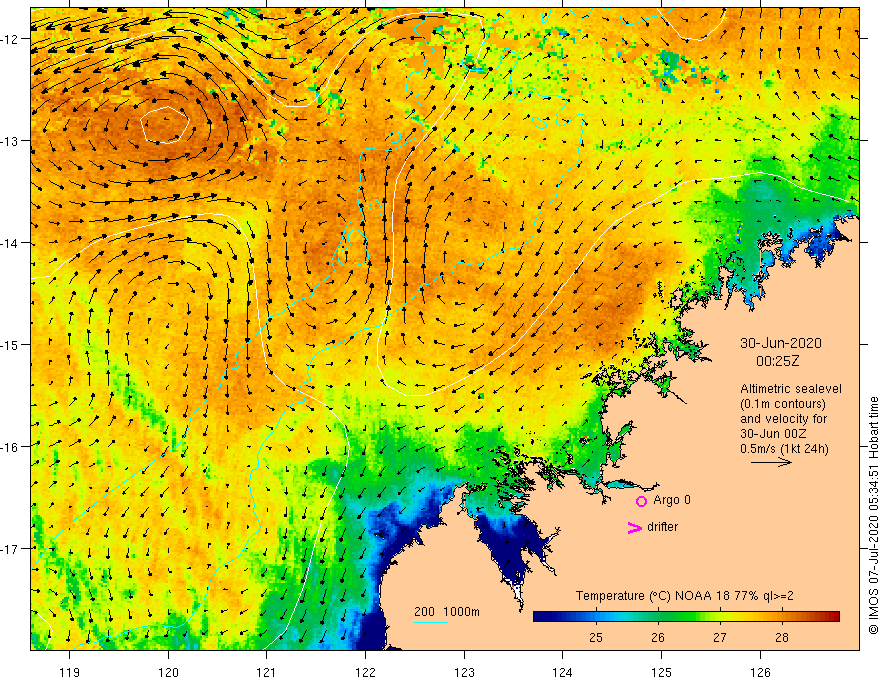Click longitude axis label 125
The height and width of the screenshot is (680, 880).
pyautogui.click(x=662, y=672)
